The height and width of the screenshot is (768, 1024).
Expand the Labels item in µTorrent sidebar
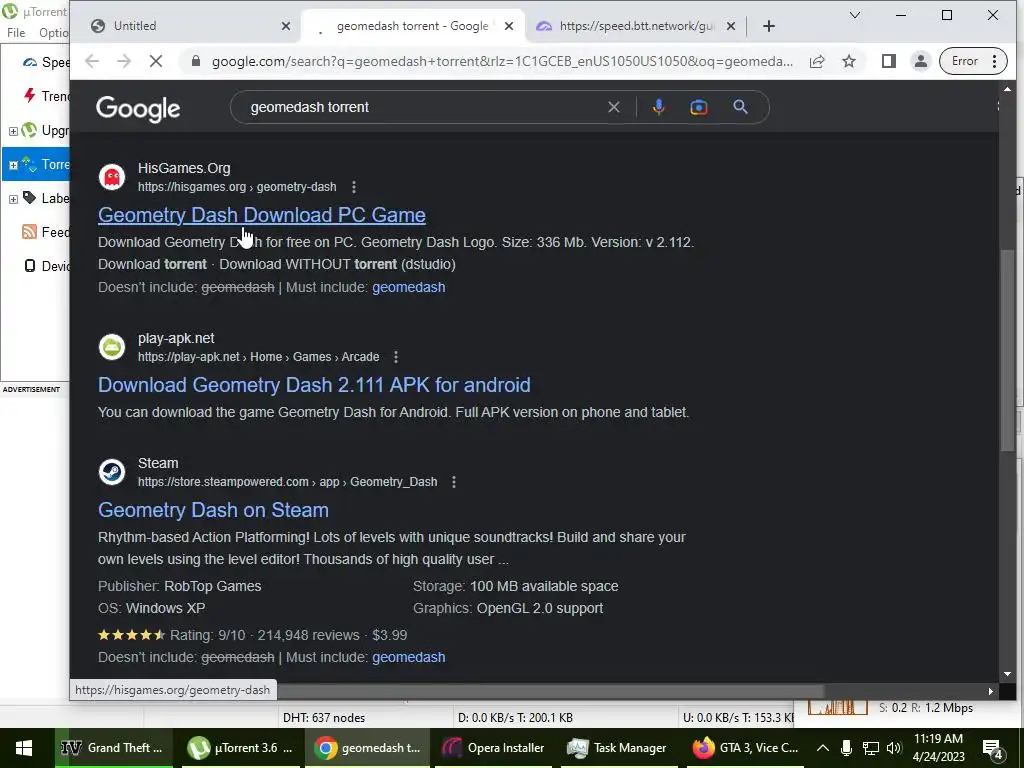tap(13, 199)
